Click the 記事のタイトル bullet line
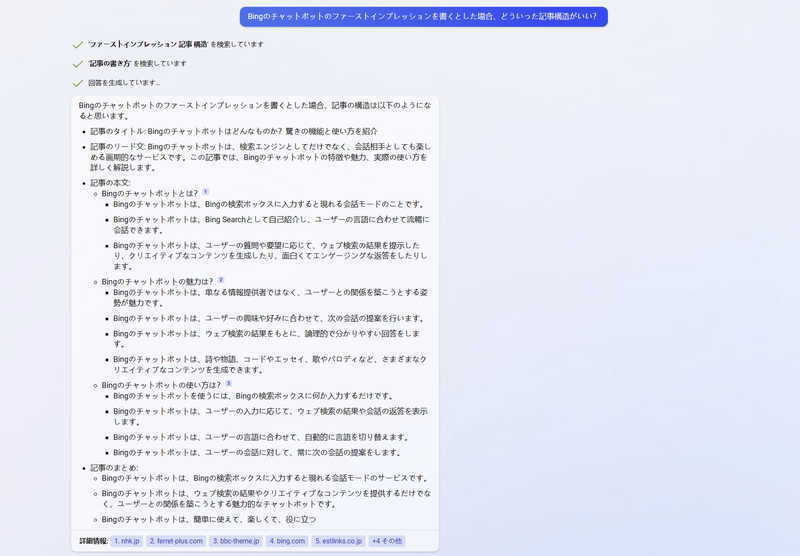This screenshot has height=556, width=800. 234,131
